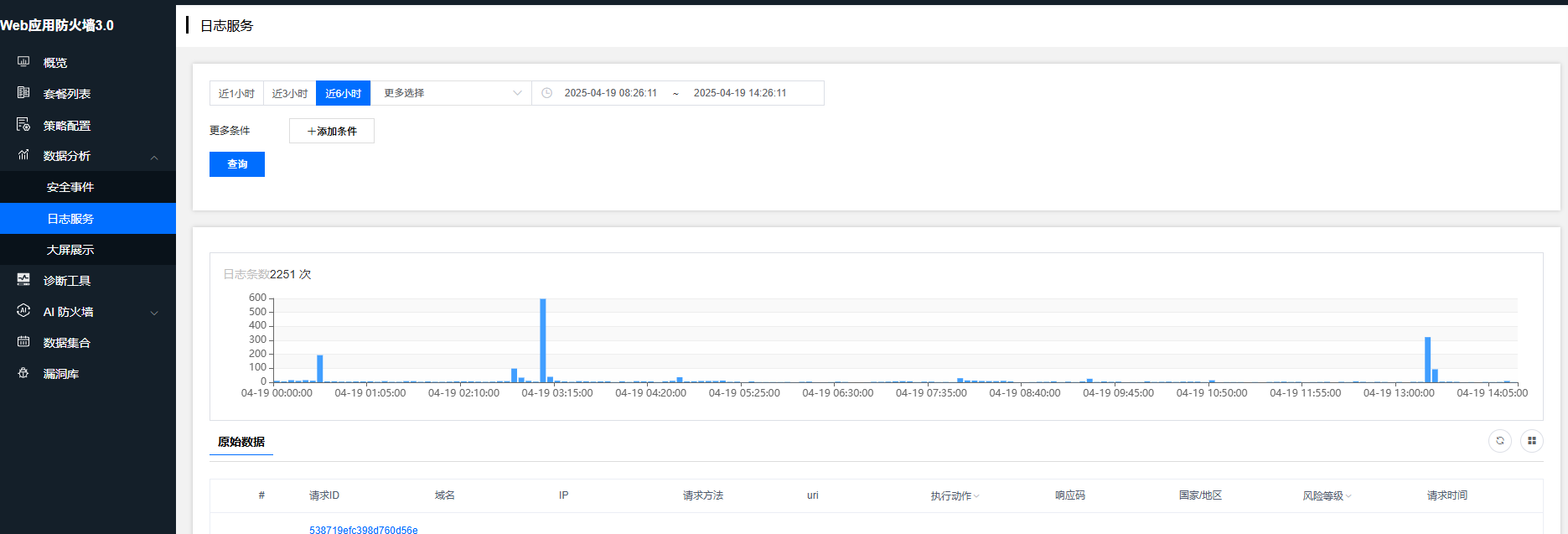Click the AI firewall icon
The image size is (1568, 534).
point(23,311)
